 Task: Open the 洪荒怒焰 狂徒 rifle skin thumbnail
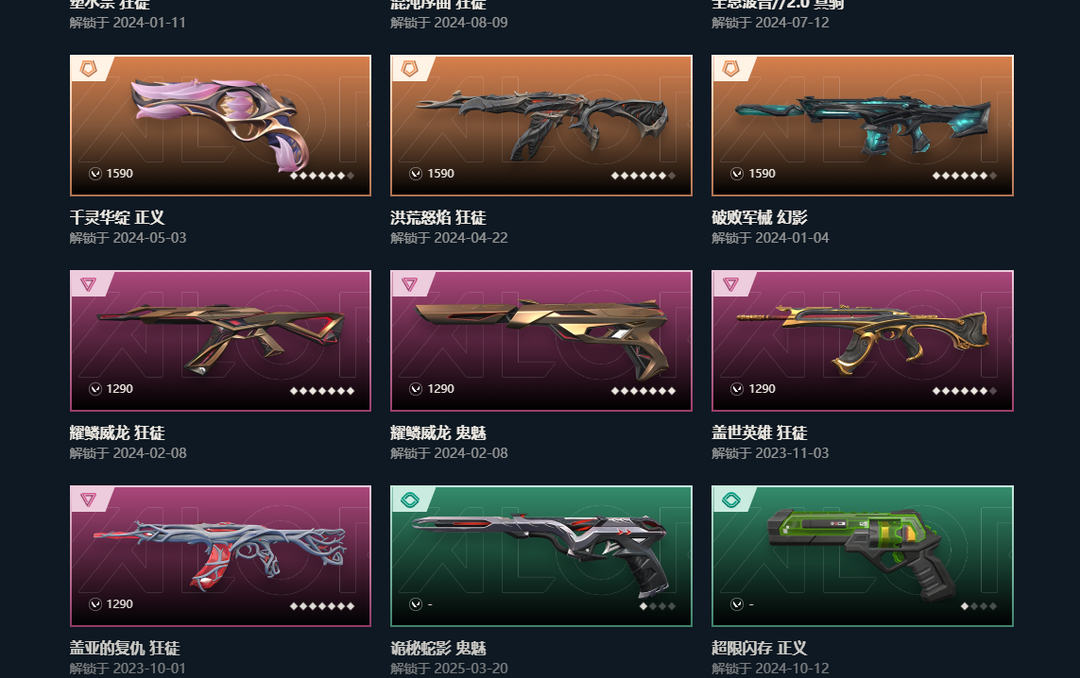[541, 125]
